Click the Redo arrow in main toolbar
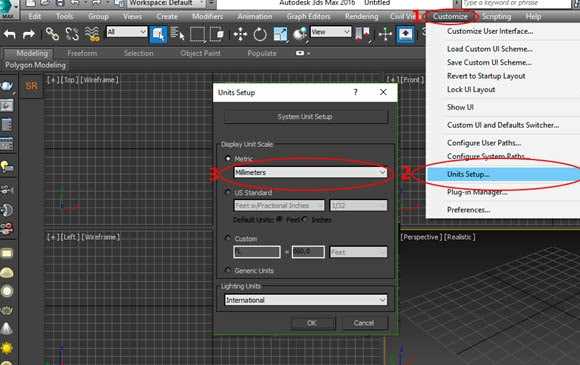Viewport: 580px width, 365px height. (x=28, y=34)
